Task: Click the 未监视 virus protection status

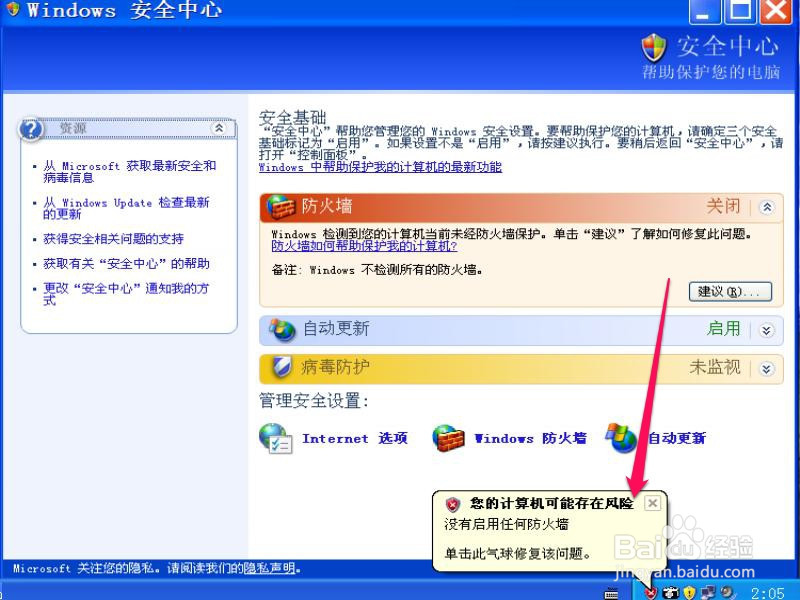Action: coord(715,367)
